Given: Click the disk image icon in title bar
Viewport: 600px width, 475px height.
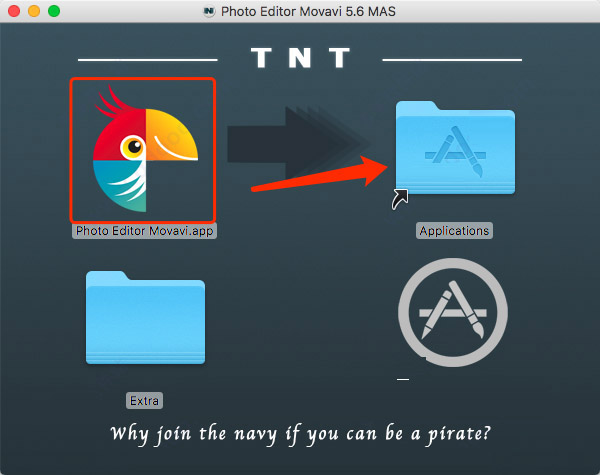Looking at the screenshot, I should pos(209,11).
